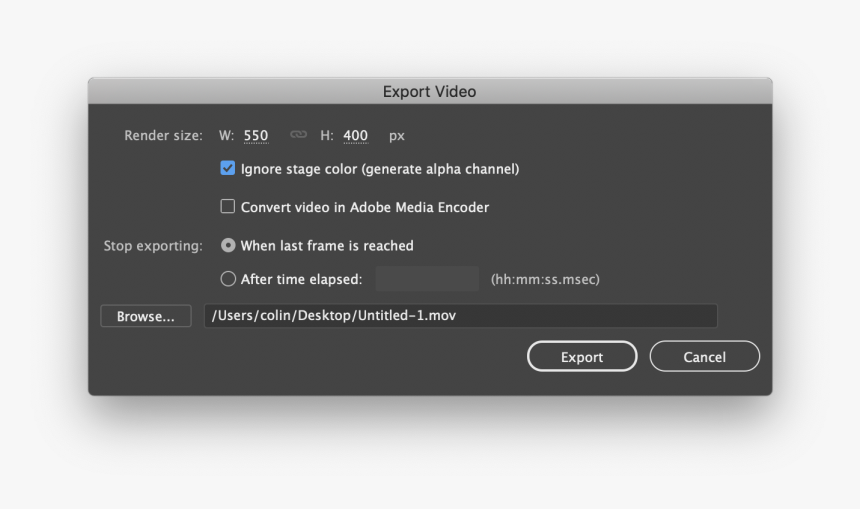The width and height of the screenshot is (860, 509).
Task: Click the Untitled-1.mov output path field
Action: coord(461,315)
